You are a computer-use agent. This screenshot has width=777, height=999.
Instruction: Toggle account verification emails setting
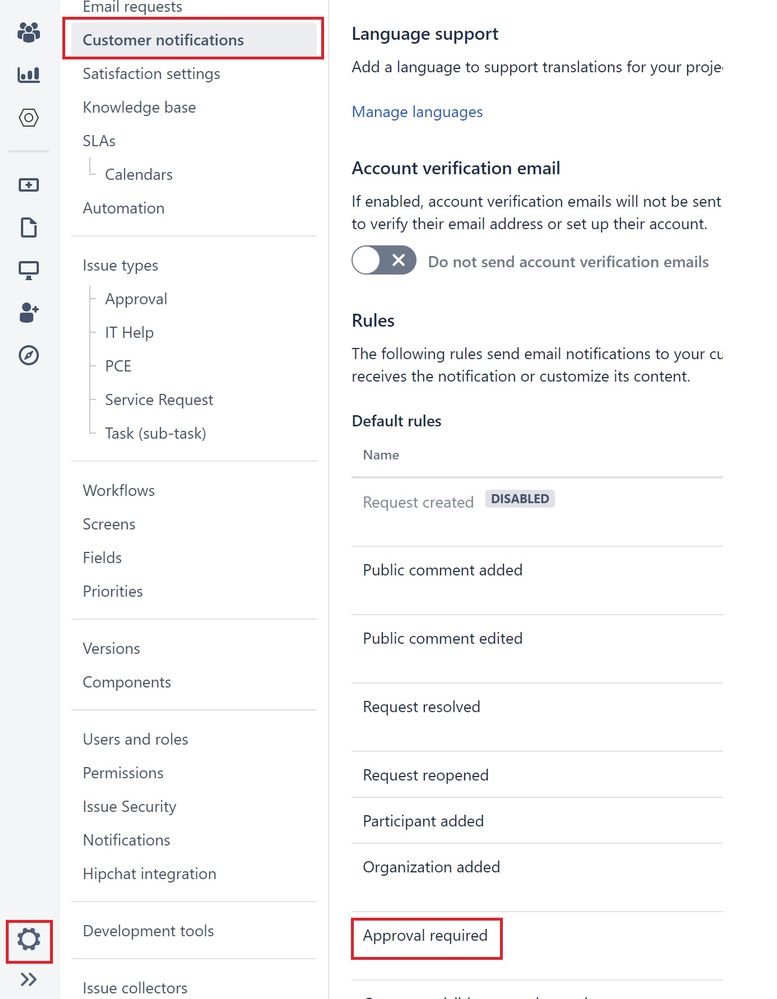click(x=383, y=261)
